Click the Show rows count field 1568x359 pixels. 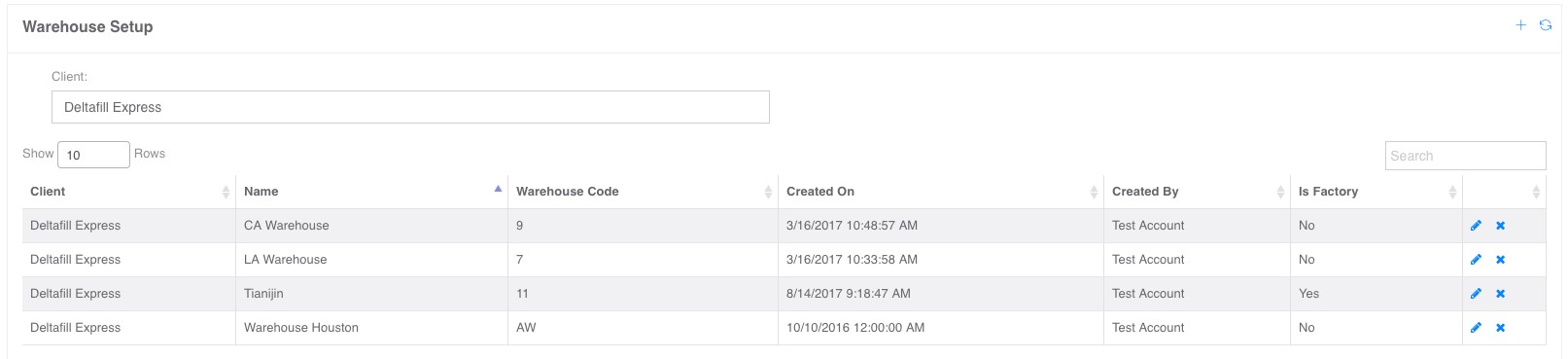click(93, 155)
